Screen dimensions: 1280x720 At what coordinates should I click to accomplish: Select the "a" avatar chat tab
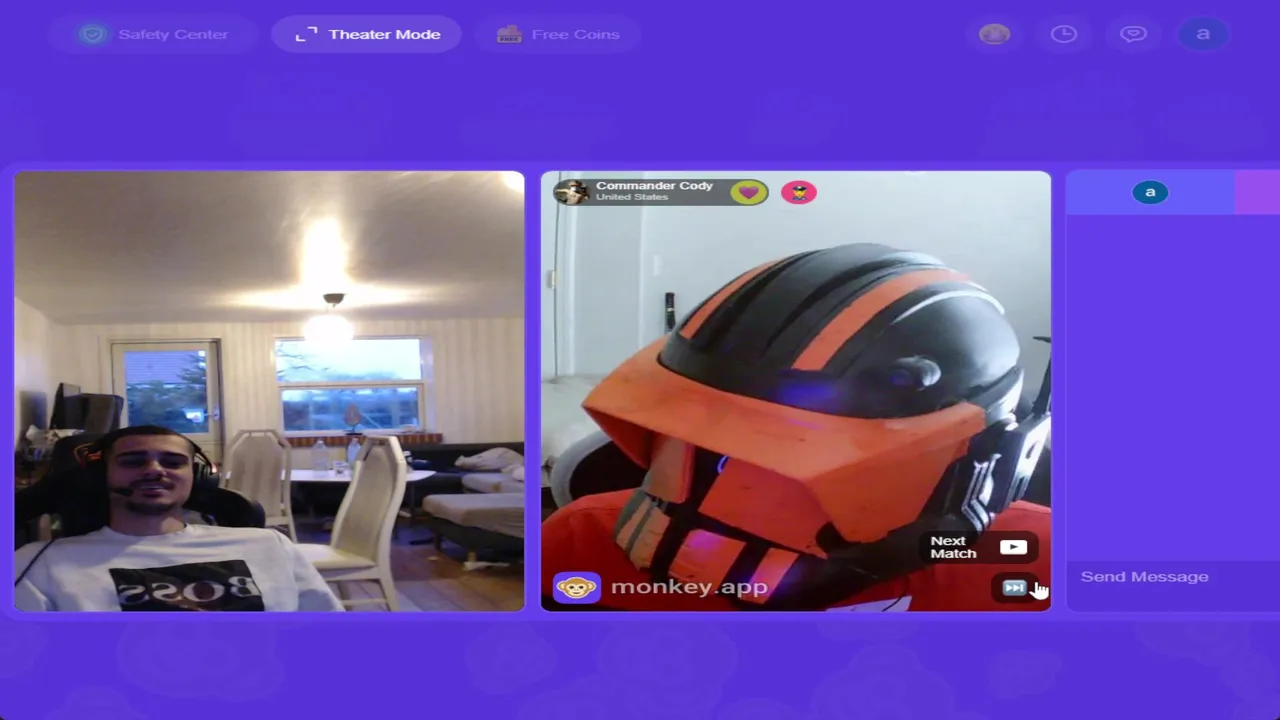pyautogui.click(x=1150, y=192)
